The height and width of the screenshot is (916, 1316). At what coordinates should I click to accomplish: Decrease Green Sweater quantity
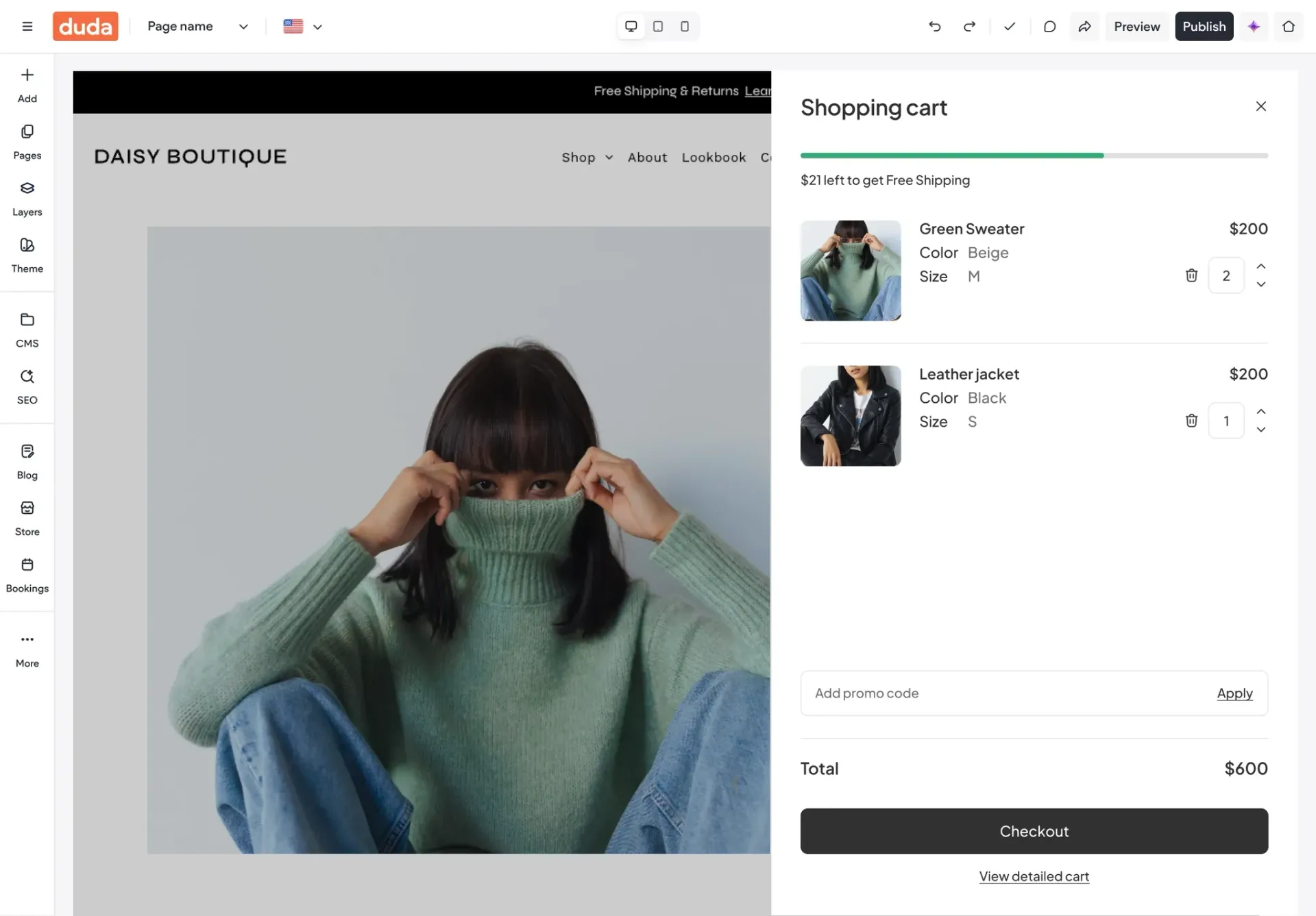1260,284
